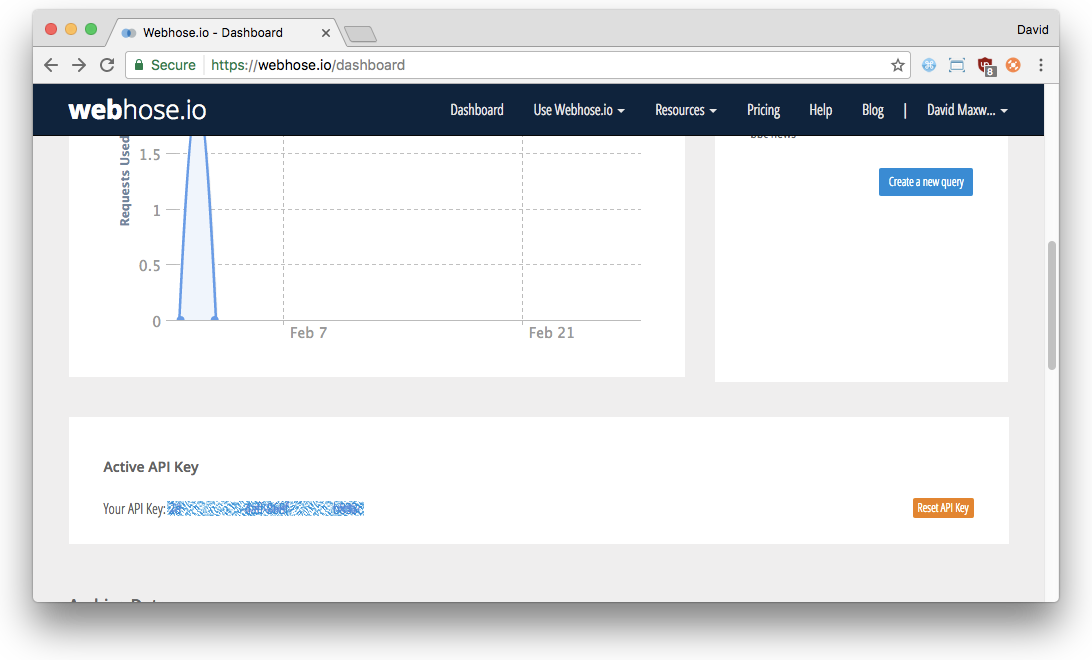
Task: Click the Feb 21 axis label
Action: tap(552, 333)
